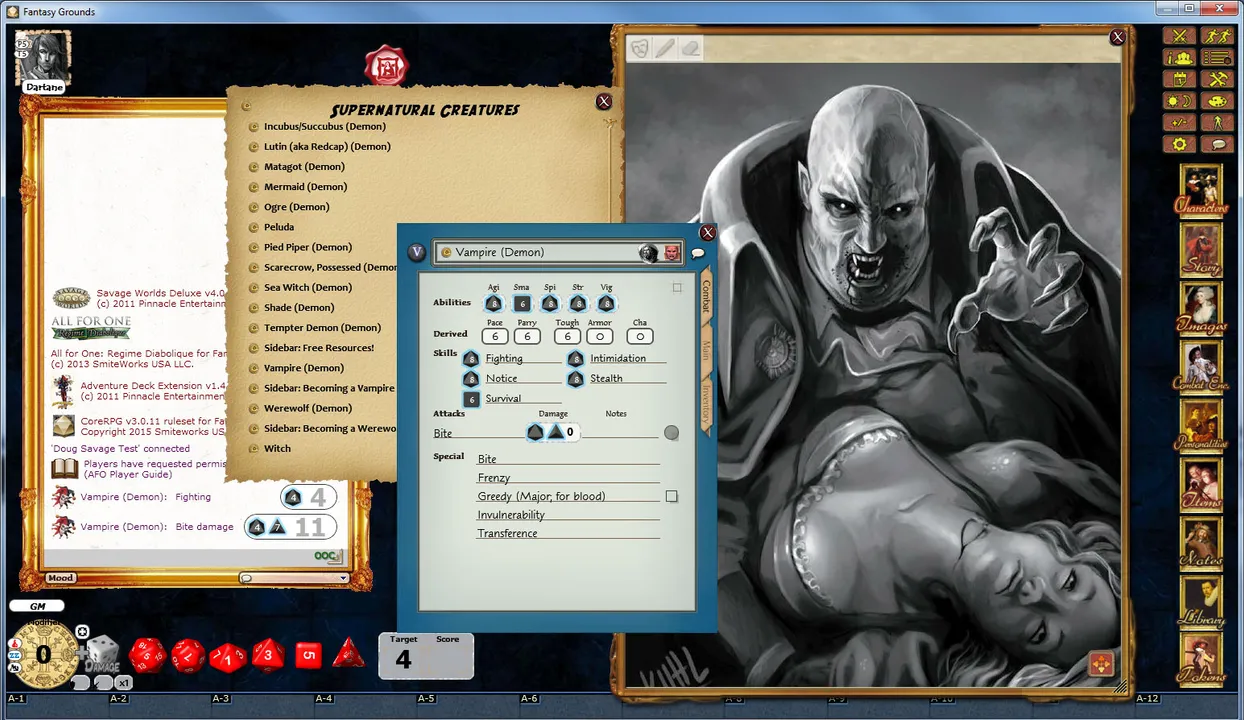The width and height of the screenshot is (1244, 720).
Task: Click the Vampire sheet speech bubble icon
Action: click(698, 254)
